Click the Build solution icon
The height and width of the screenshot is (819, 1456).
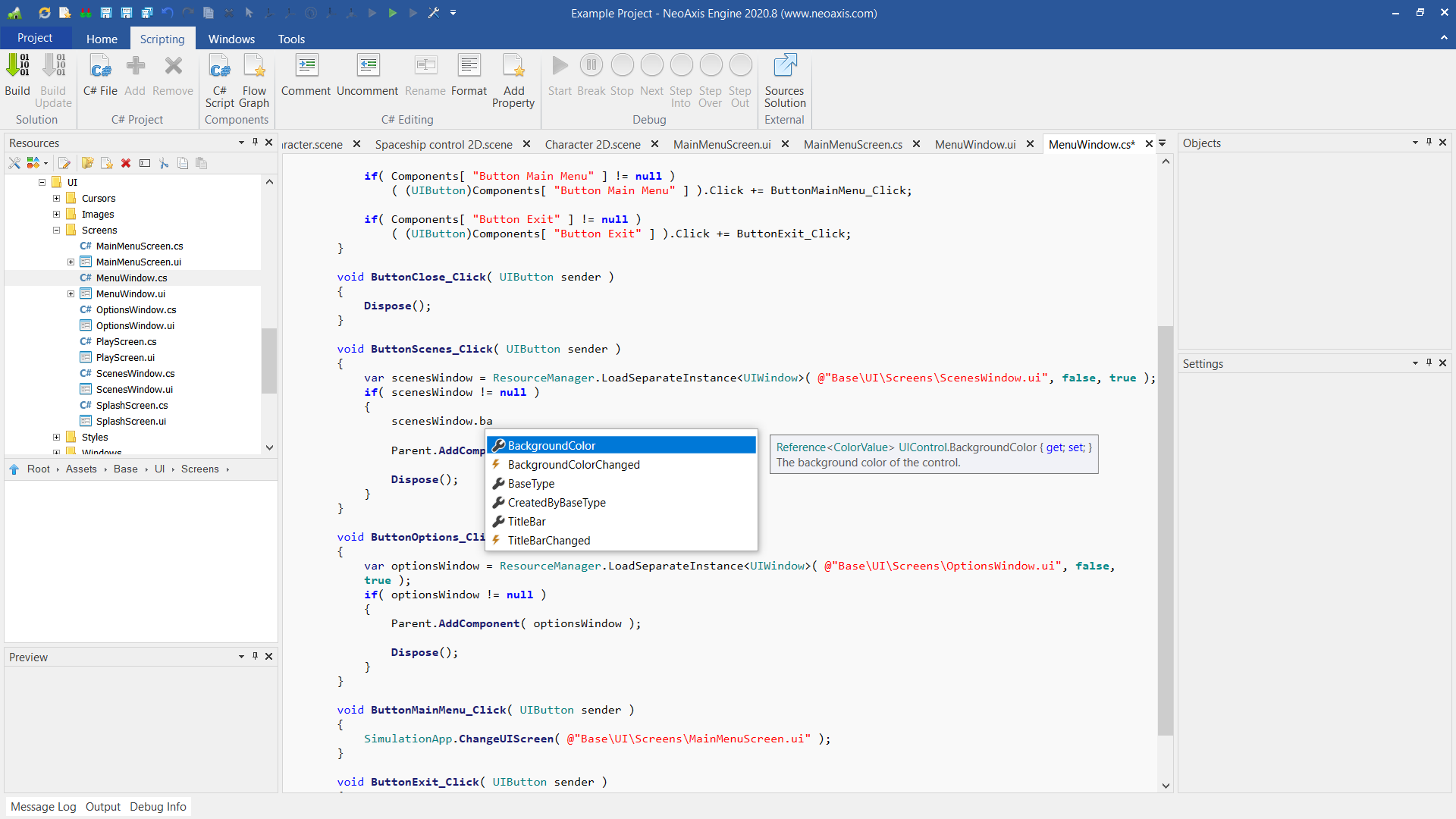pos(17,66)
